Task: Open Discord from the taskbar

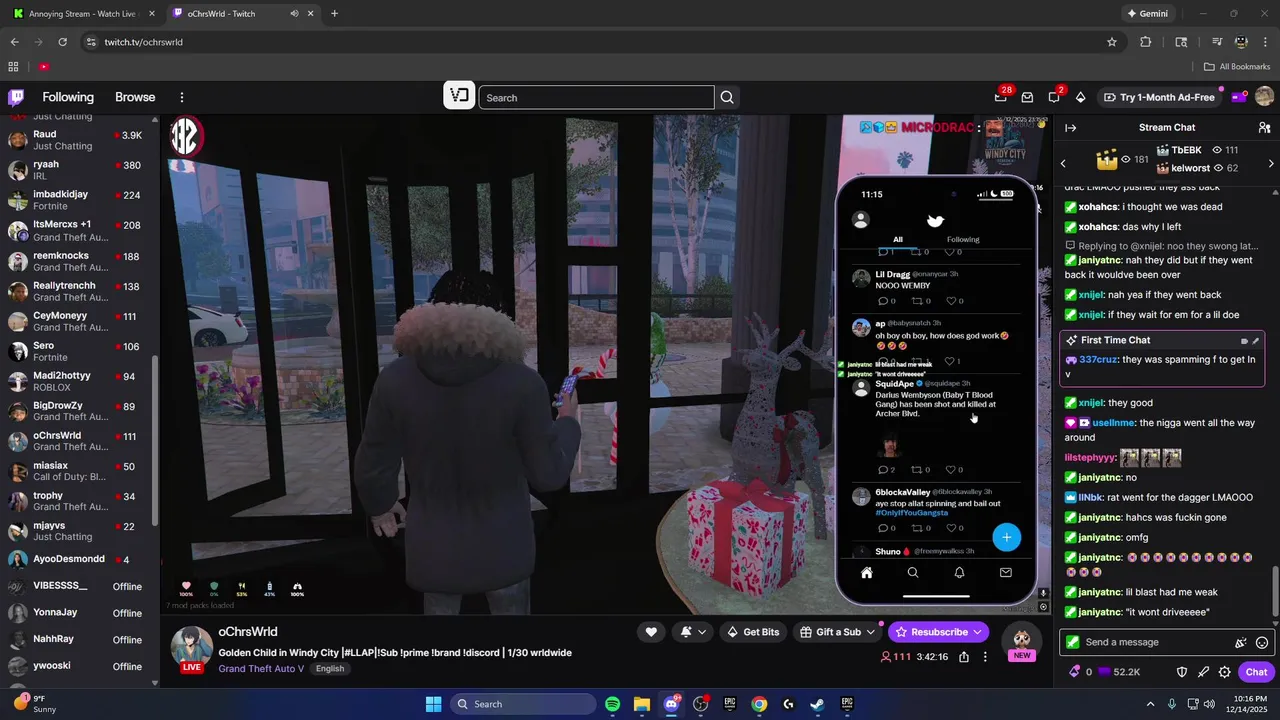Action: click(x=671, y=704)
